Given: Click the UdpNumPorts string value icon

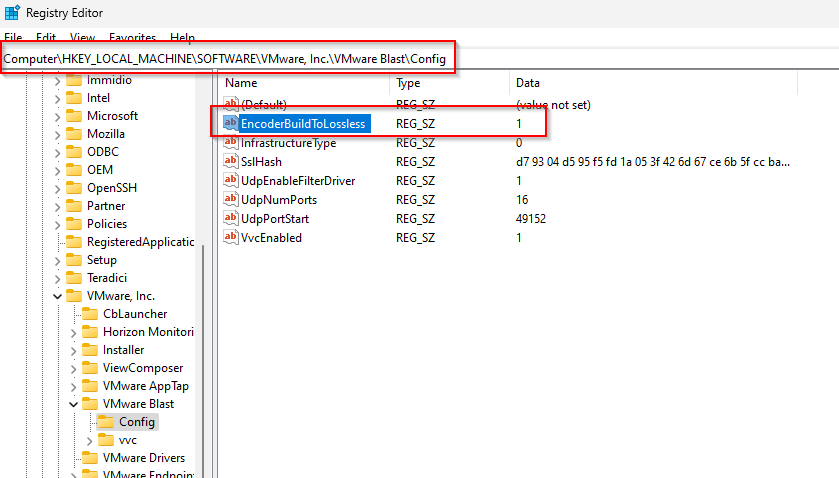Looking at the screenshot, I should [230, 200].
